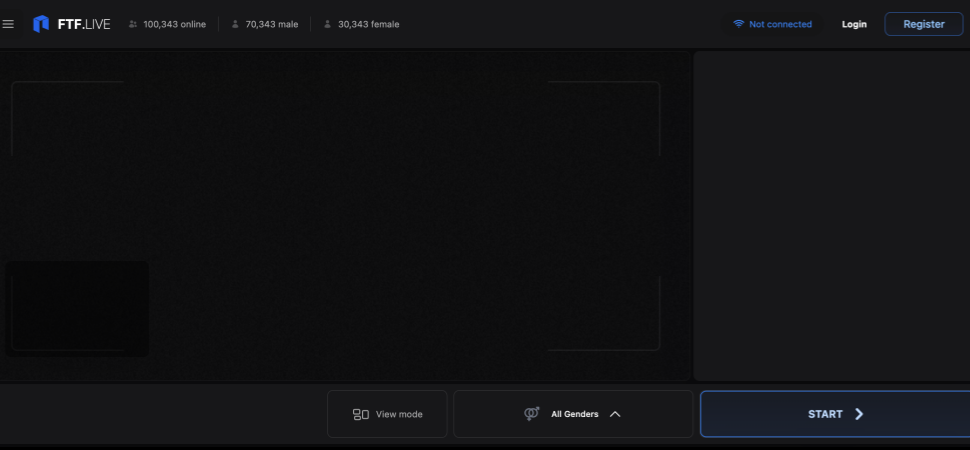
Task: Select the small self-preview thumbnail
Action: (77, 308)
